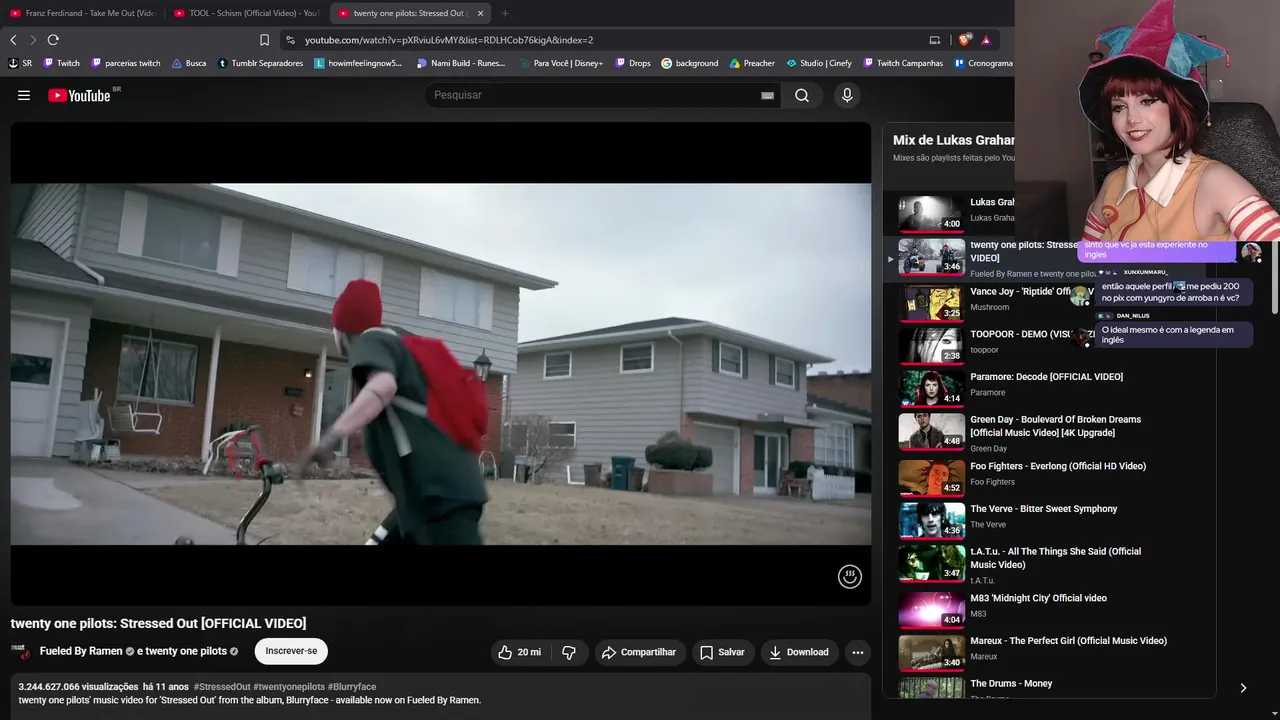The height and width of the screenshot is (720, 1280).
Task: Play Foo Fighters Everlong from mix
Action: [x=931, y=477]
